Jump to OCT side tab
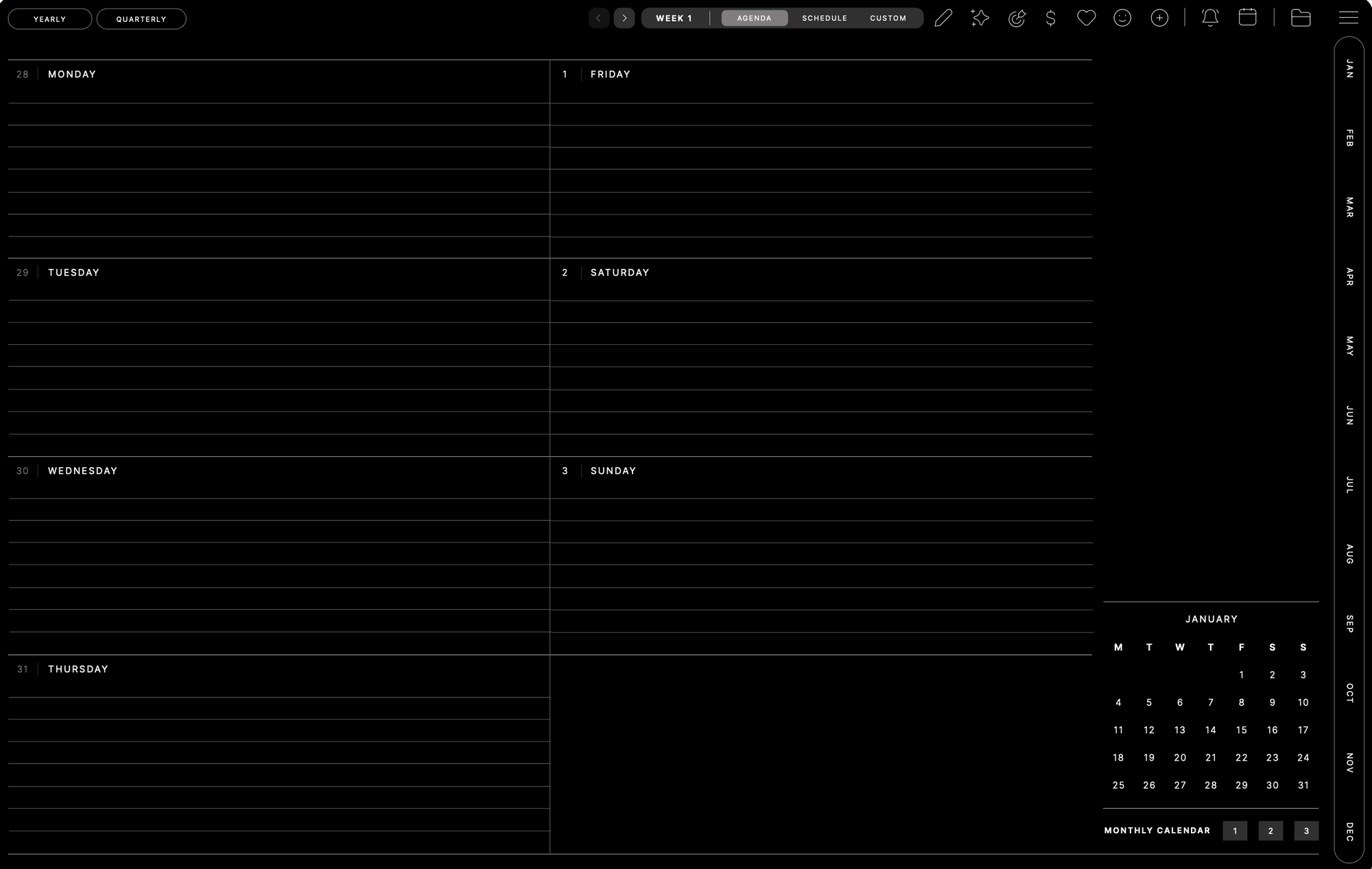The height and width of the screenshot is (869, 1372). (x=1349, y=693)
